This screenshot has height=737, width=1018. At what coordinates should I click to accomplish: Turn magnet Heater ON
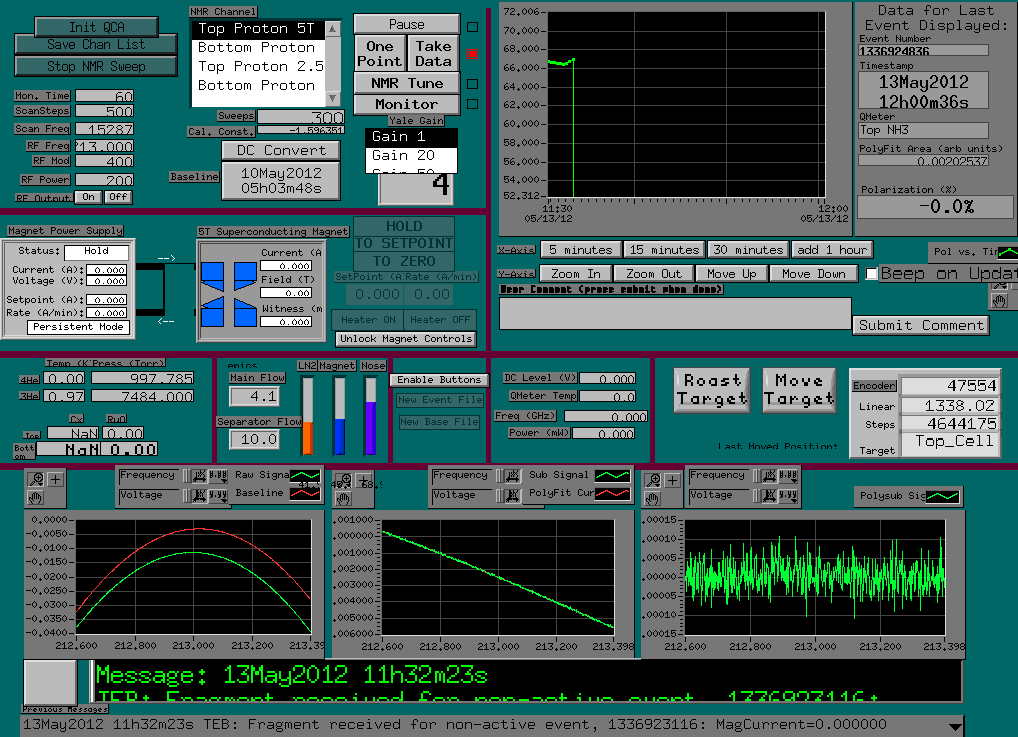tap(367, 319)
